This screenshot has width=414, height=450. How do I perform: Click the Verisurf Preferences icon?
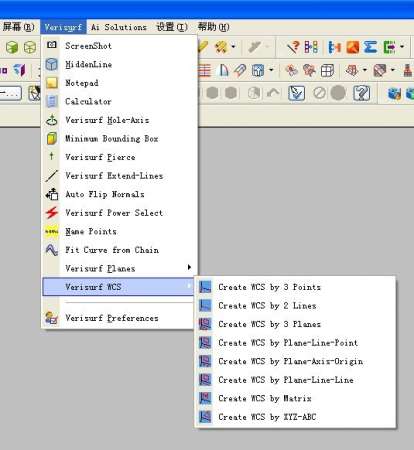pyautogui.click(x=52, y=318)
